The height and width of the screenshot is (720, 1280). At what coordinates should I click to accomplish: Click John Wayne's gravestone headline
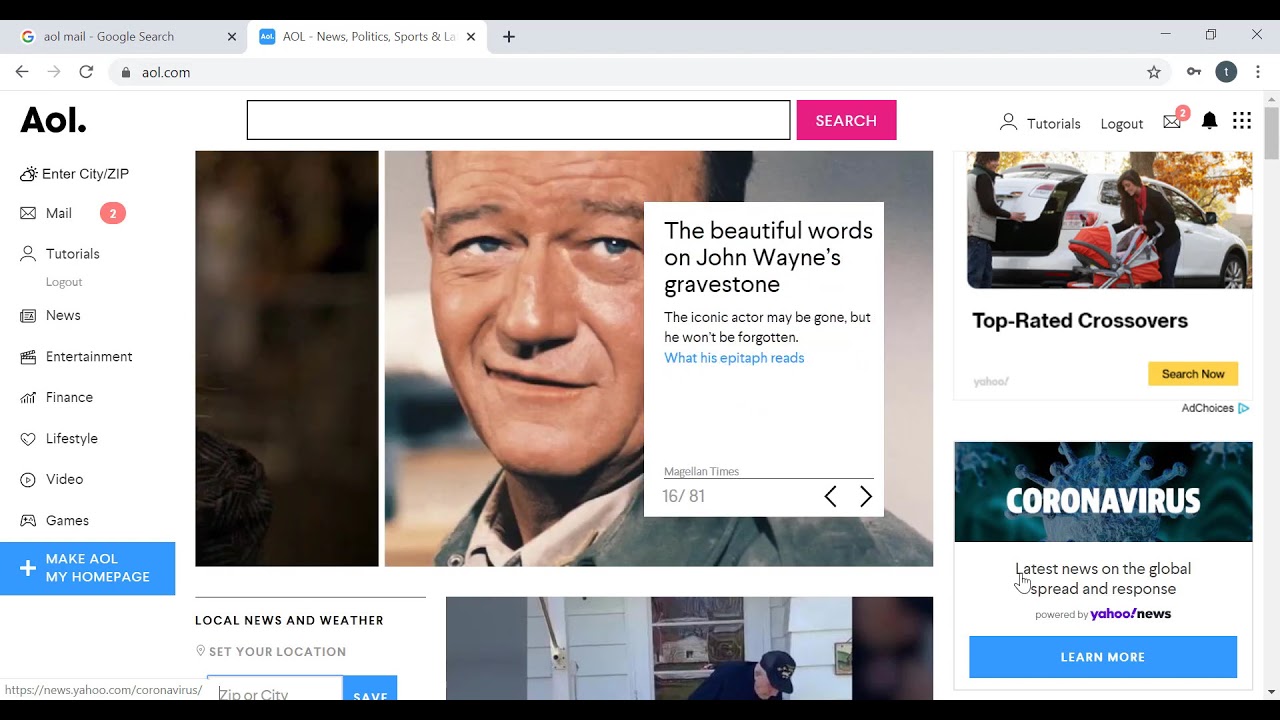tap(768, 258)
